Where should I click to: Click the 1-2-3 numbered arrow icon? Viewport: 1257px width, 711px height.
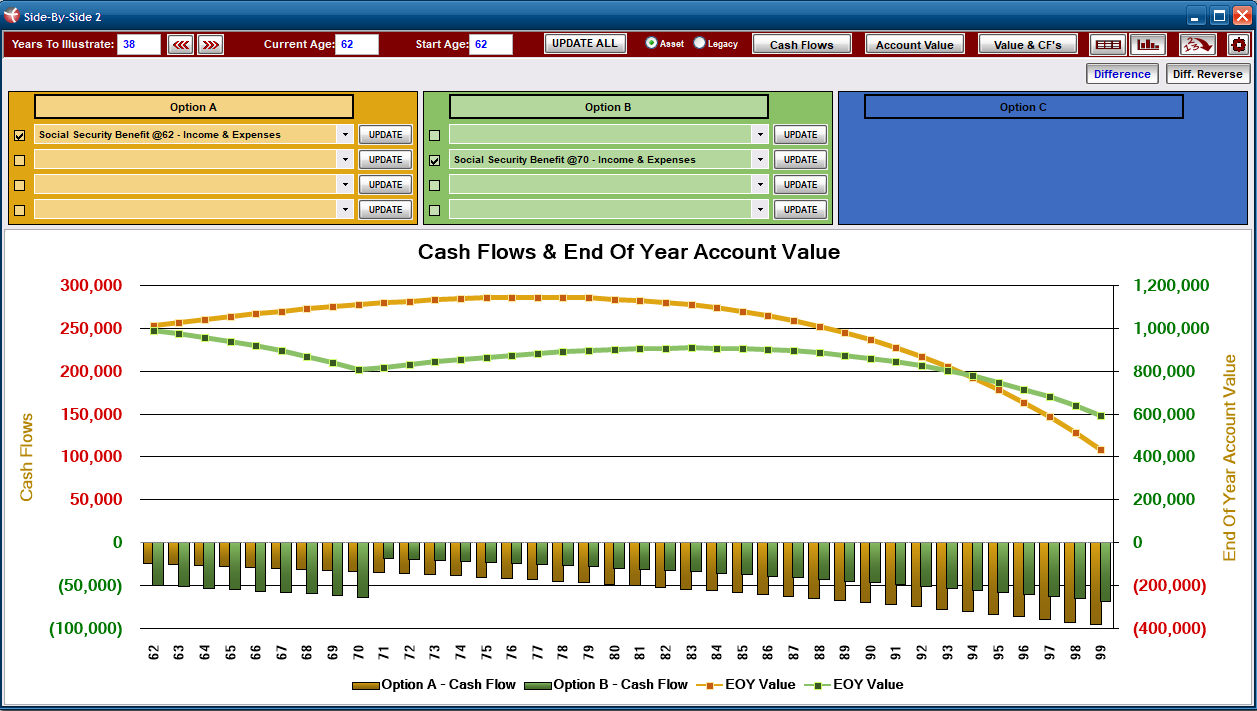pyautogui.click(x=1198, y=44)
